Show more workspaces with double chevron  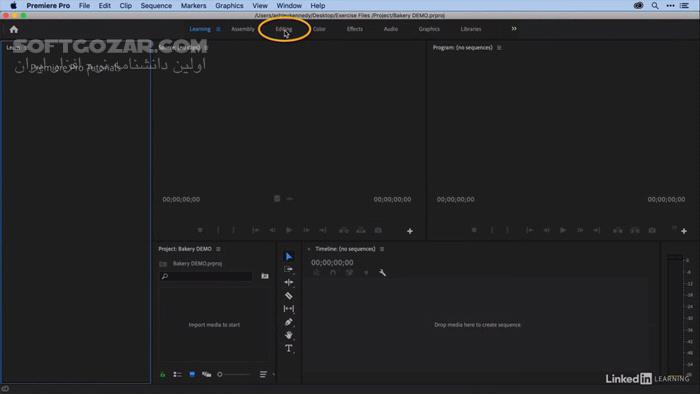tap(514, 29)
